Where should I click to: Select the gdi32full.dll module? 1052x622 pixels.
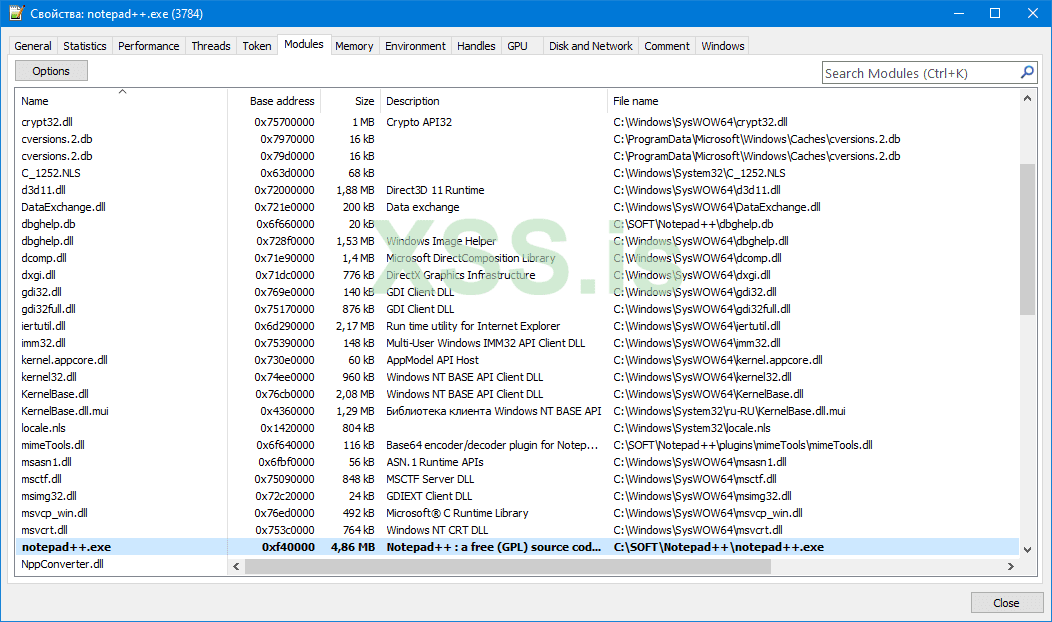coord(517,309)
